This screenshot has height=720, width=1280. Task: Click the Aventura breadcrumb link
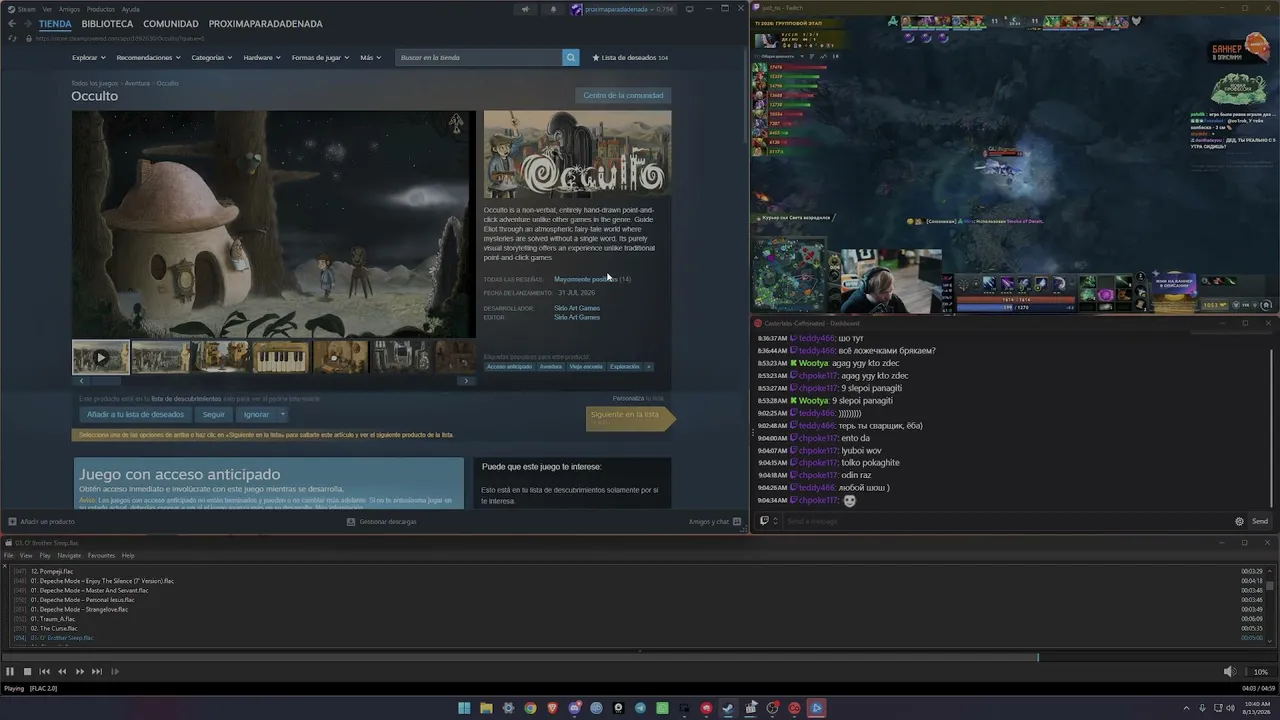tap(137, 83)
